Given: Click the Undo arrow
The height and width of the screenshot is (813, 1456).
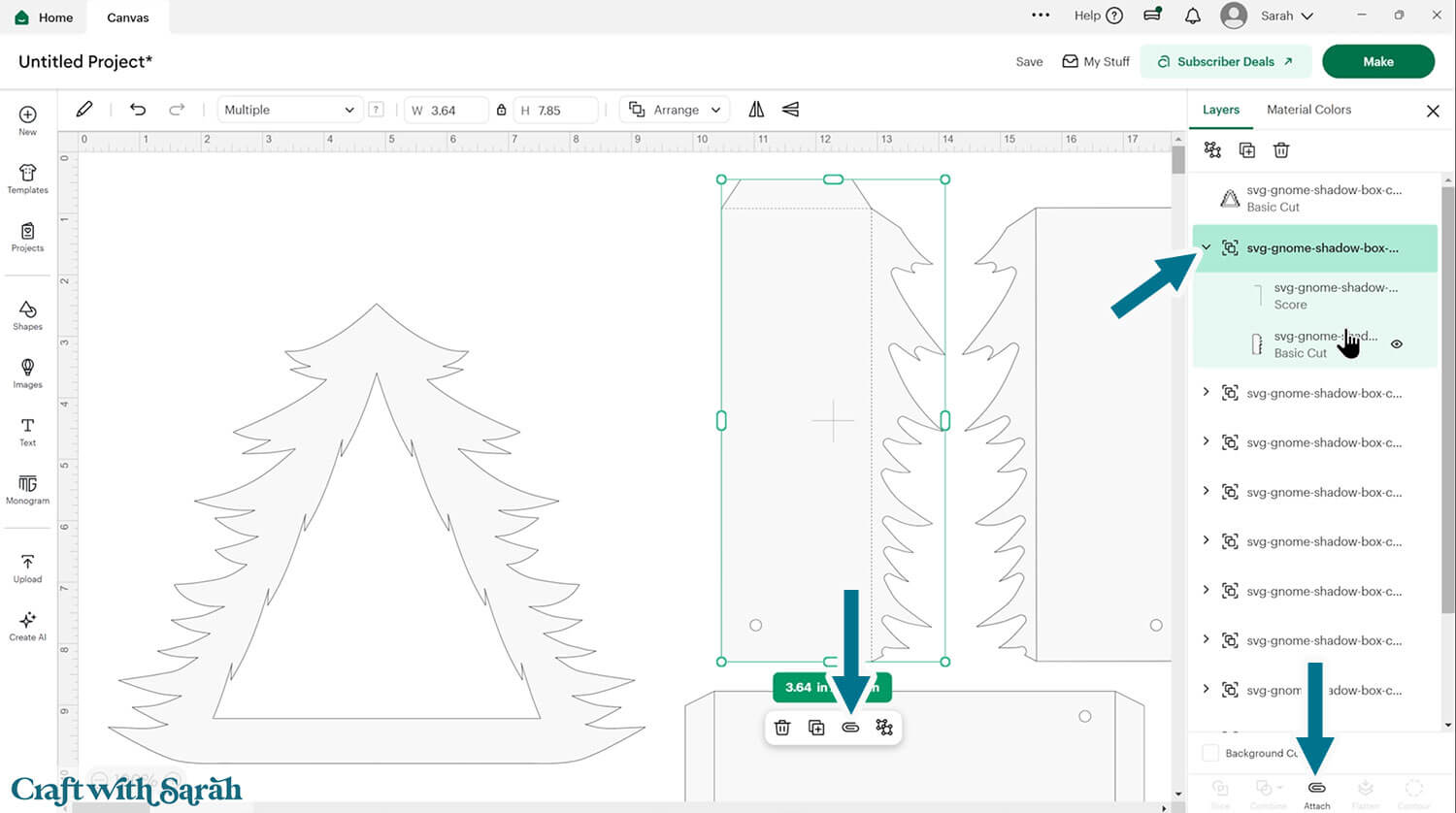Looking at the screenshot, I should pos(138,110).
